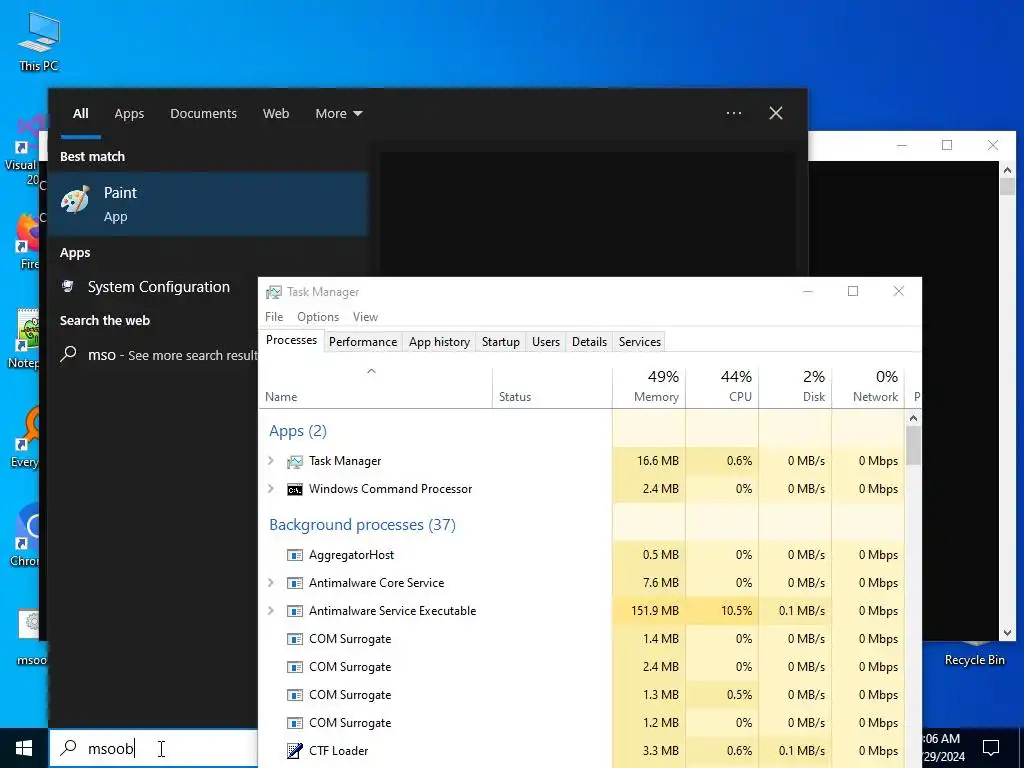Filter search results by Web
Image resolution: width=1024 pixels, height=768 pixels.
[x=276, y=114]
